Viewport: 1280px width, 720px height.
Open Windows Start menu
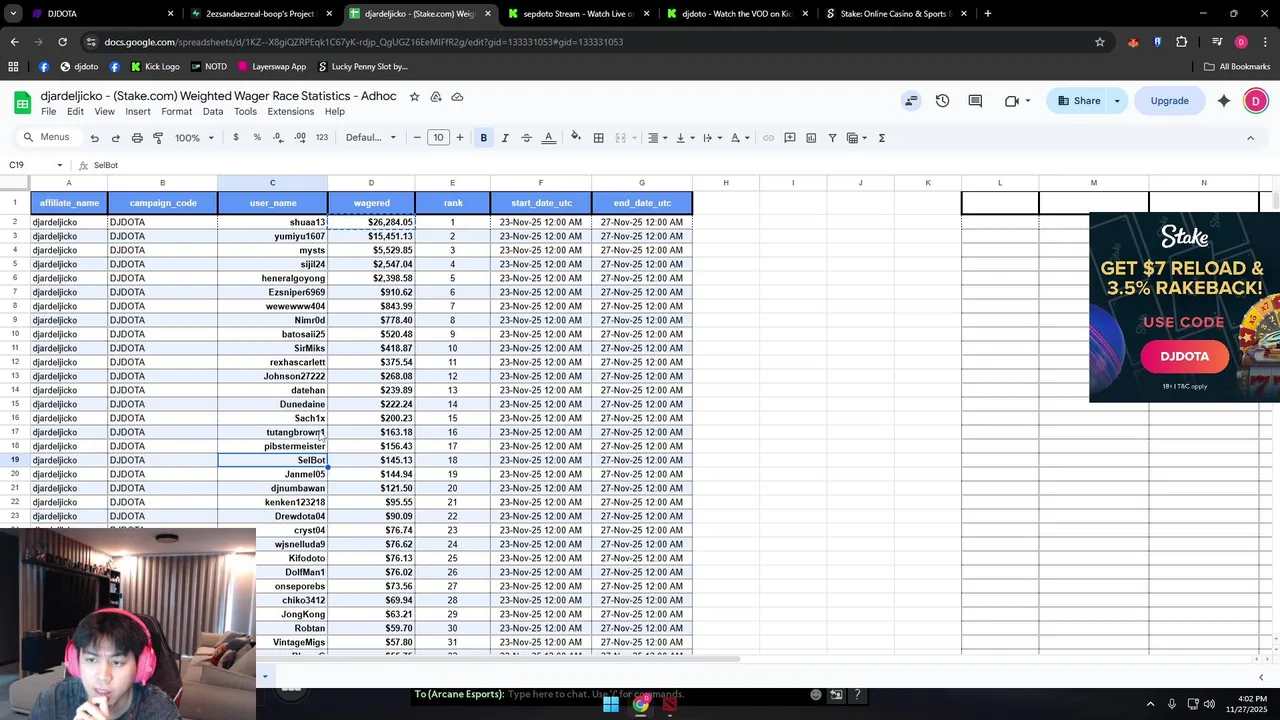click(610, 704)
